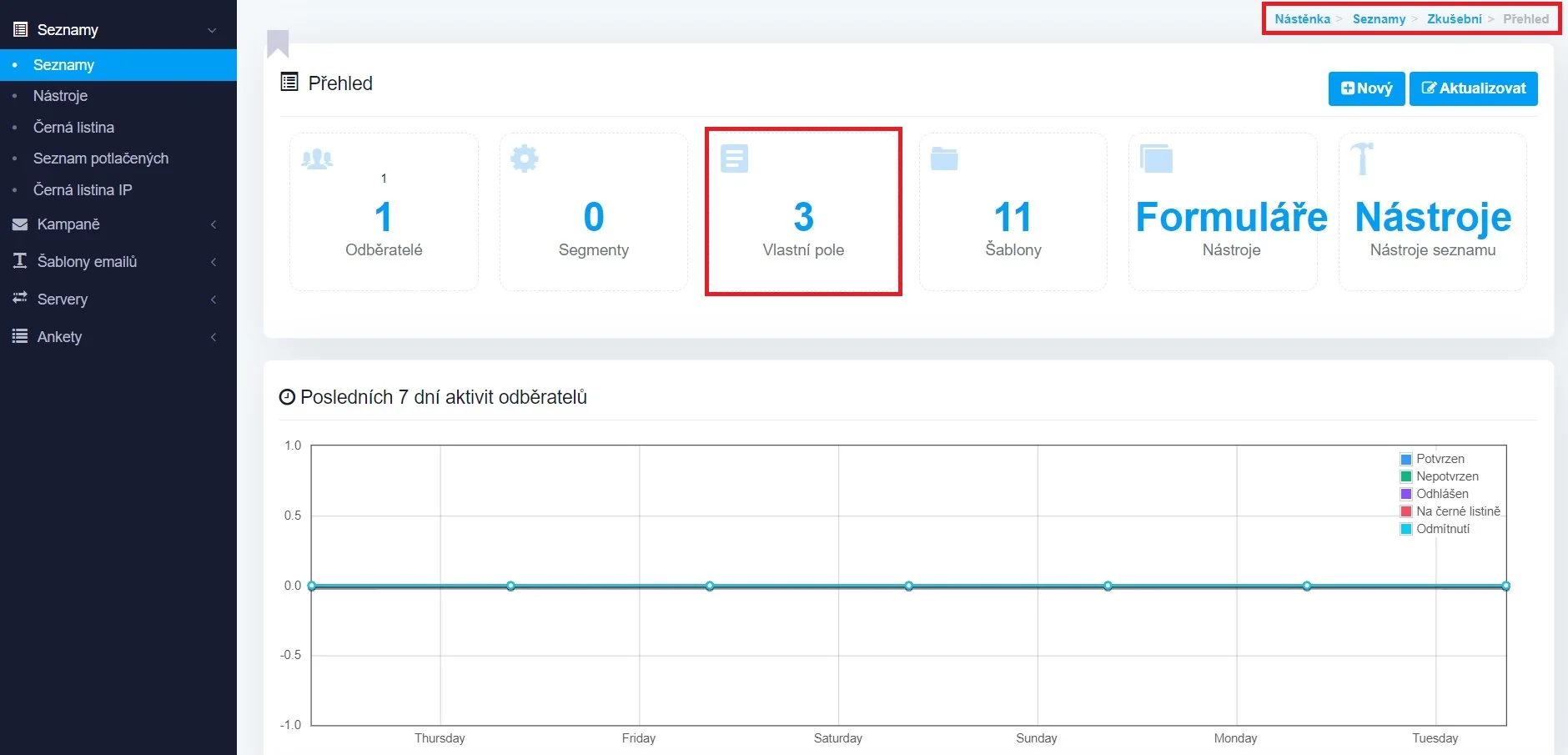Click the Vlastní pole document icon

[734, 159]
